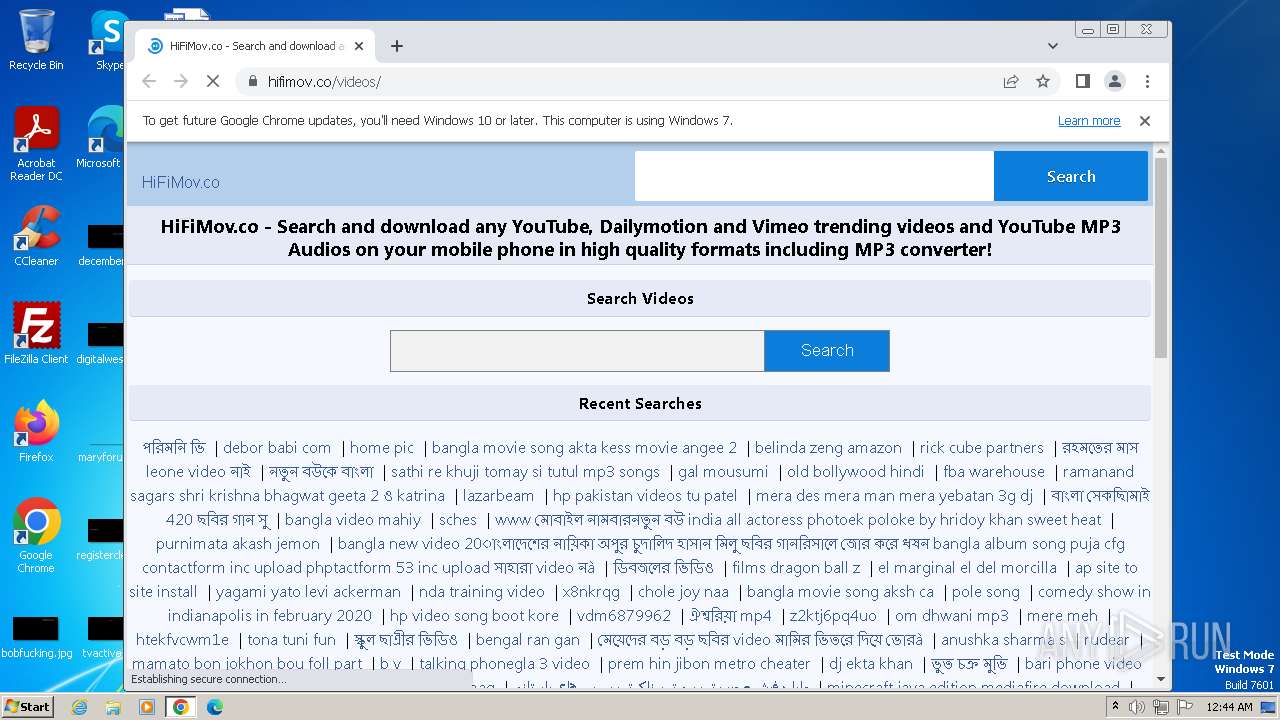The height and width of the screenshot is (720, 1280).
Task: Click the scrollbar down arrow
Action: 1160,680
